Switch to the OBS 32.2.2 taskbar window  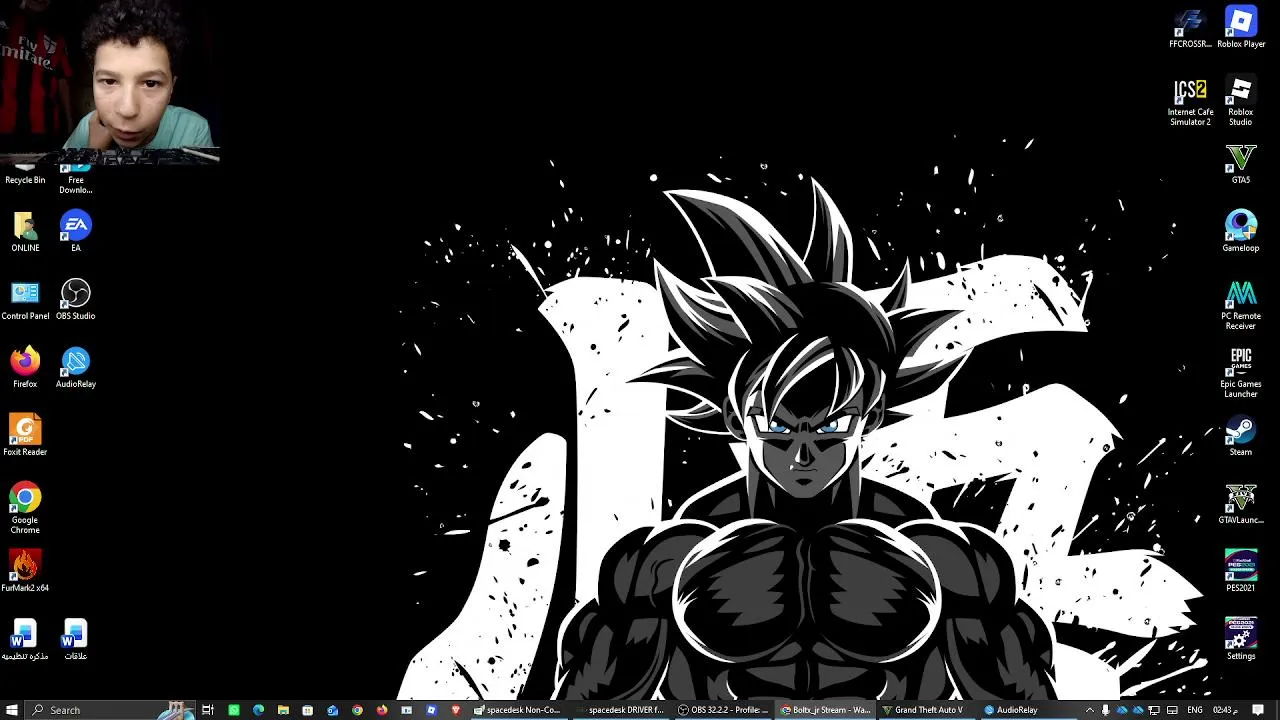click(x=723, y=710)
